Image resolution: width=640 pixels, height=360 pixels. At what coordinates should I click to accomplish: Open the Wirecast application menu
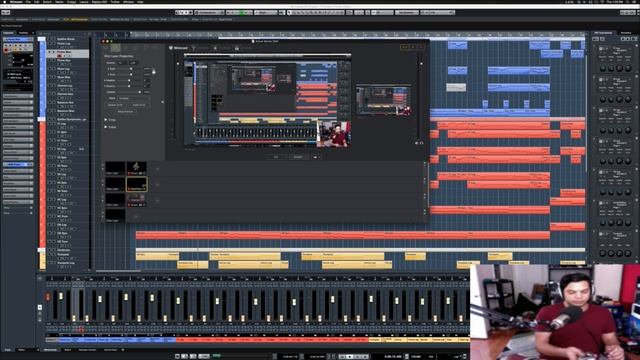click(16, 2)
